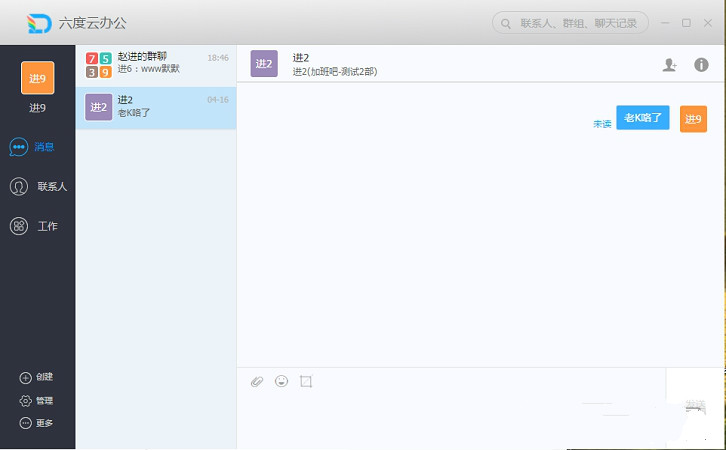The height and width of the screenshot is (450, 726).
Task: Click the 04-16 date of the 进2 chat
Action: click(218, 100)
